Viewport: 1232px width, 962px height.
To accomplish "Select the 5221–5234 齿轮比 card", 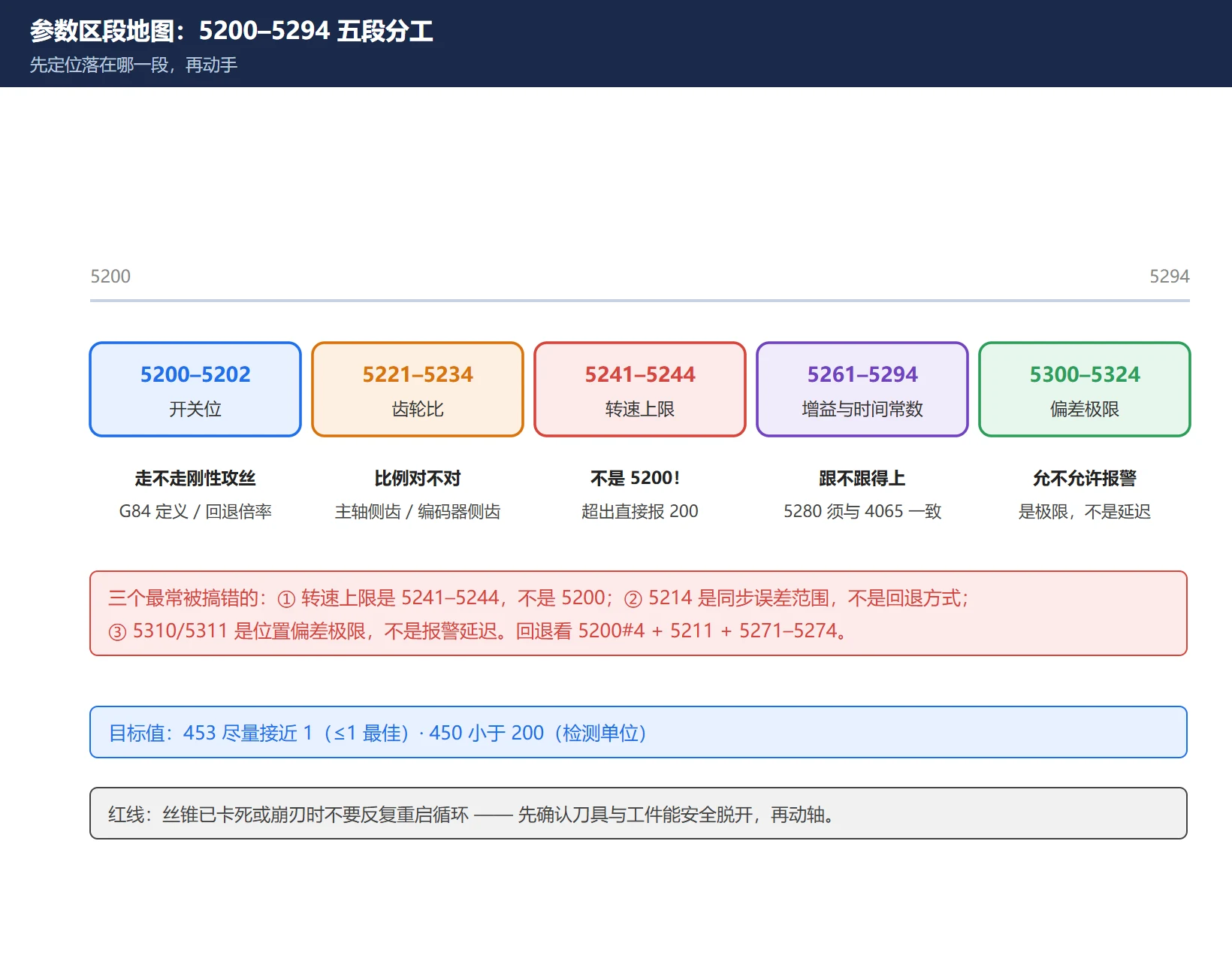I will (418, 389).
